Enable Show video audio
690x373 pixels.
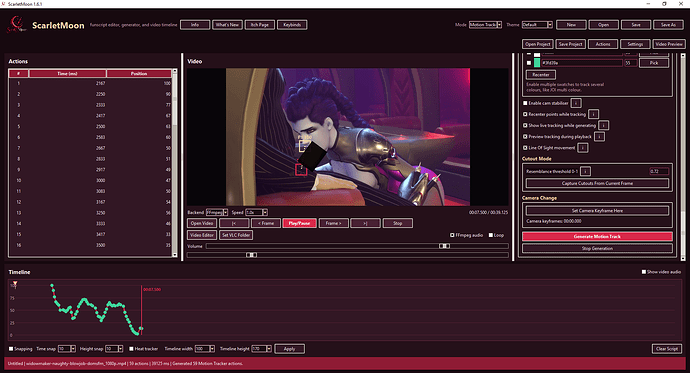tap(644, 272)
